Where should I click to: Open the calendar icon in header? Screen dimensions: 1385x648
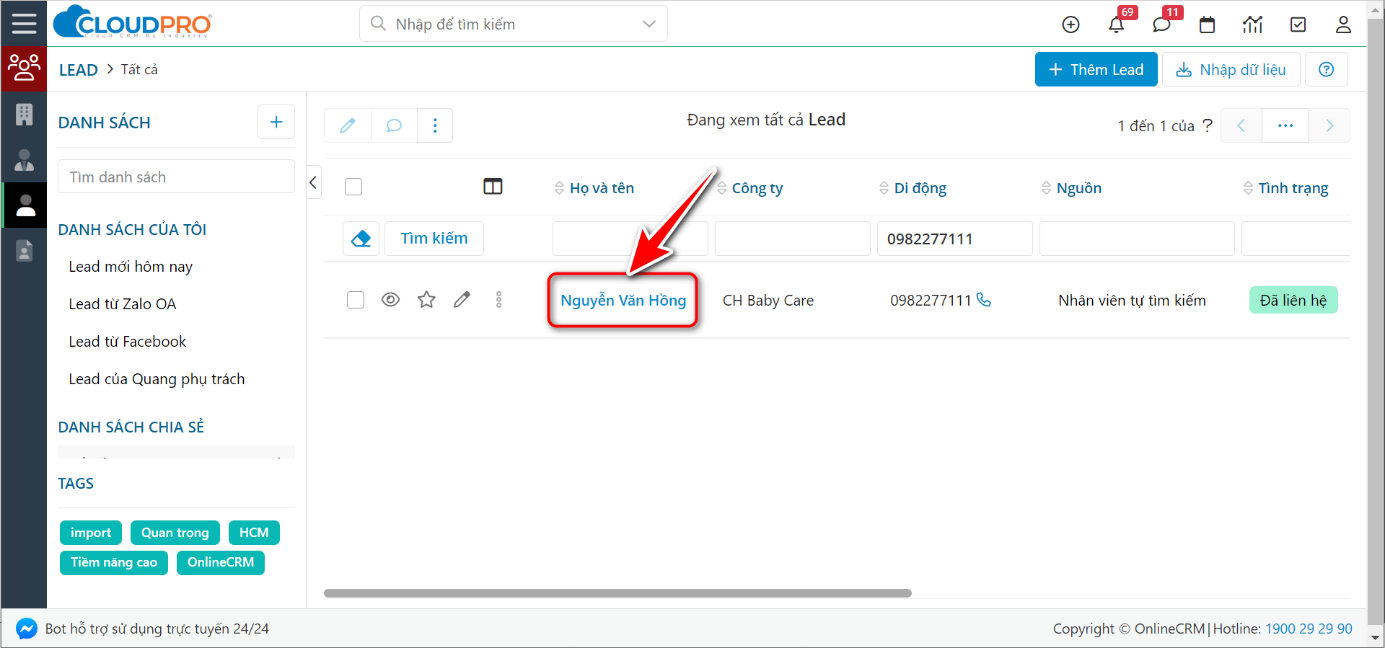pyautogui.click(x=1207, y=25)
